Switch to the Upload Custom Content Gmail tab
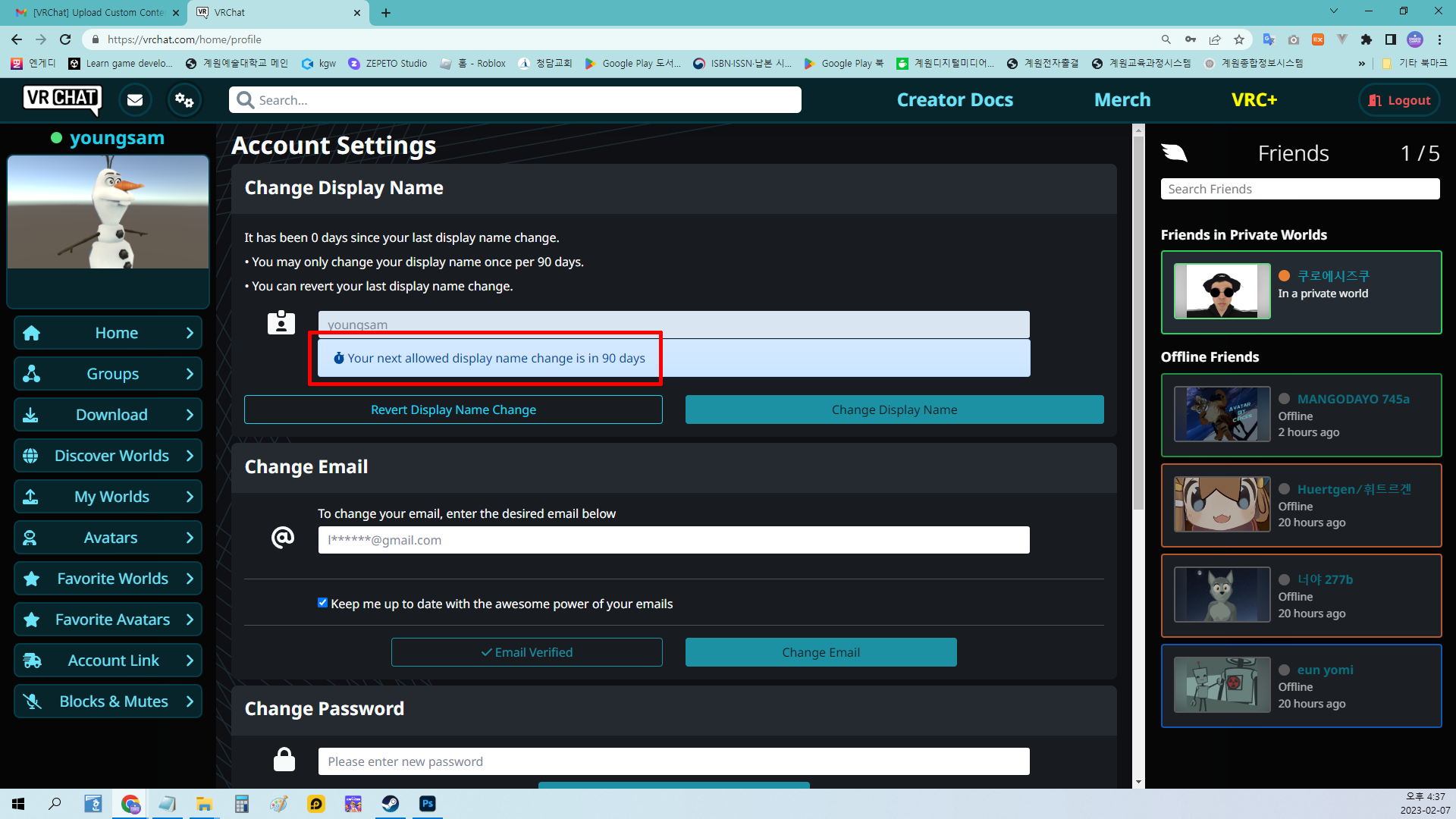Image resolution: width=1456 pixels, height=819 pixels. [97, 13]
